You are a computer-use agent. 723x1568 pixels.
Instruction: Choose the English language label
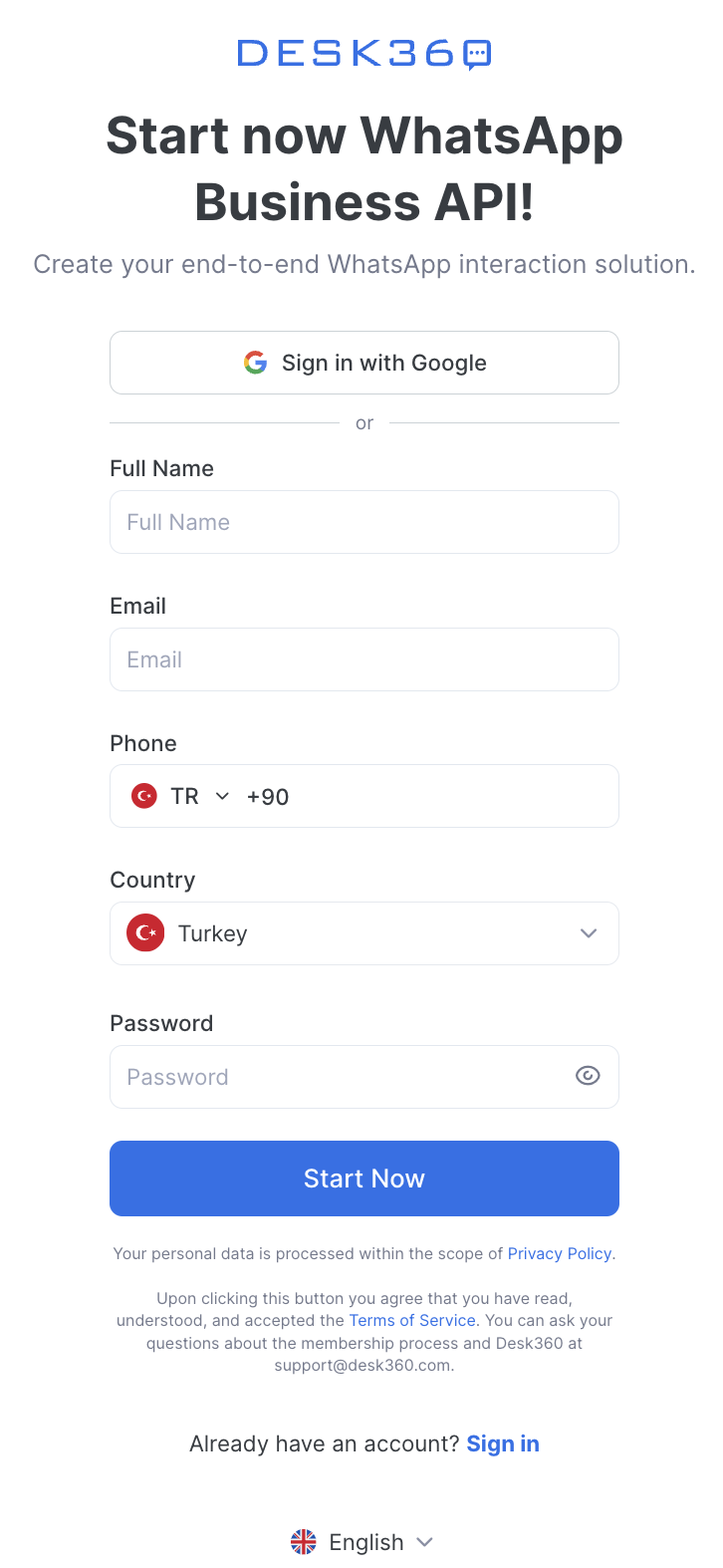coord(366,1542)
